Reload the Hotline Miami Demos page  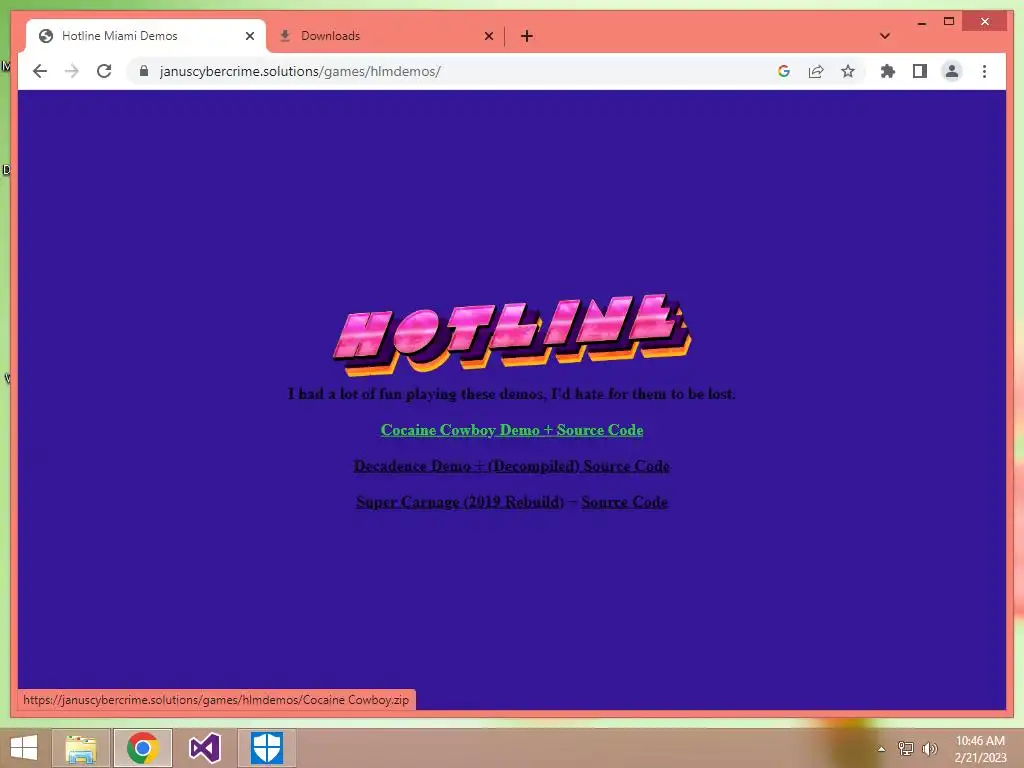tap(104, 71)
